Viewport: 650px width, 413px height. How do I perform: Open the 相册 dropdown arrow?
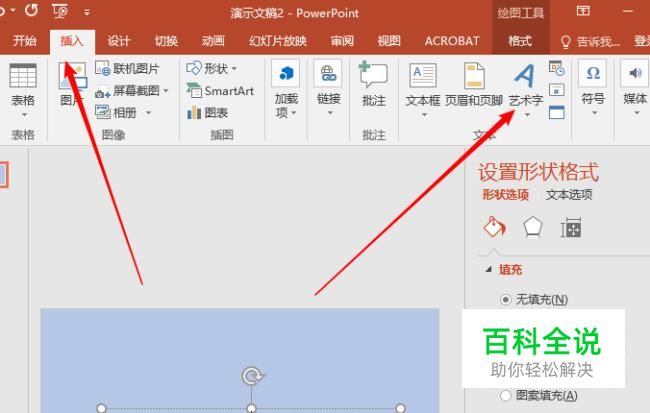click(148, 112)
